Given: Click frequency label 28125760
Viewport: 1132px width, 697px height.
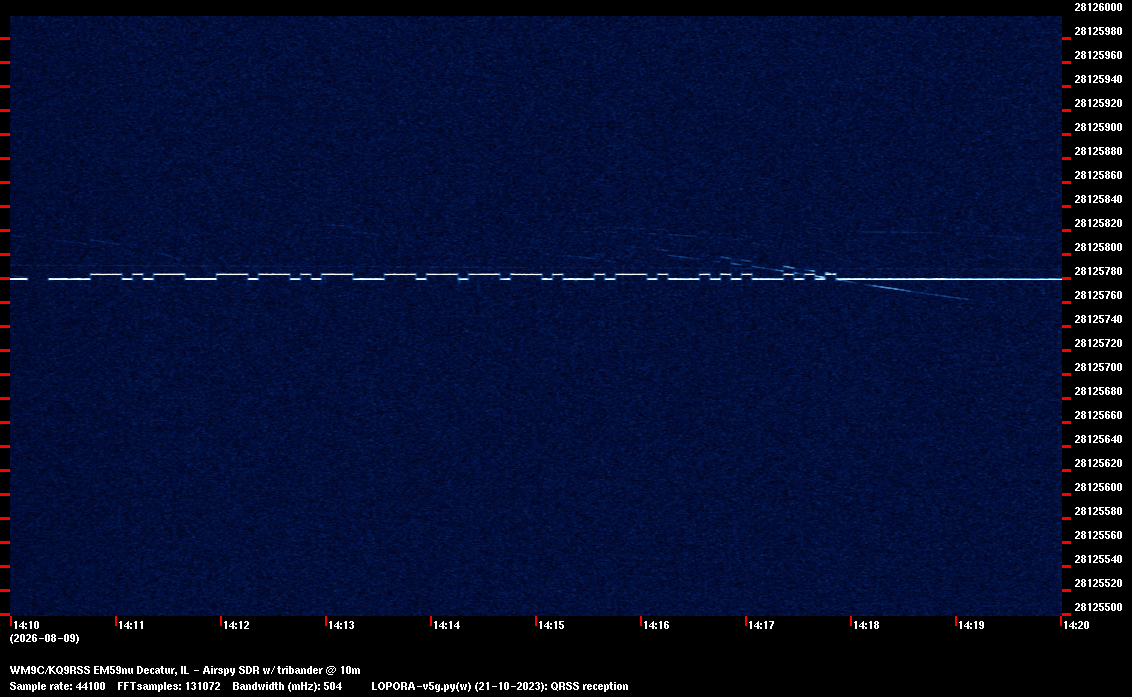Looking at the screenshot, I should (1098, 295).
